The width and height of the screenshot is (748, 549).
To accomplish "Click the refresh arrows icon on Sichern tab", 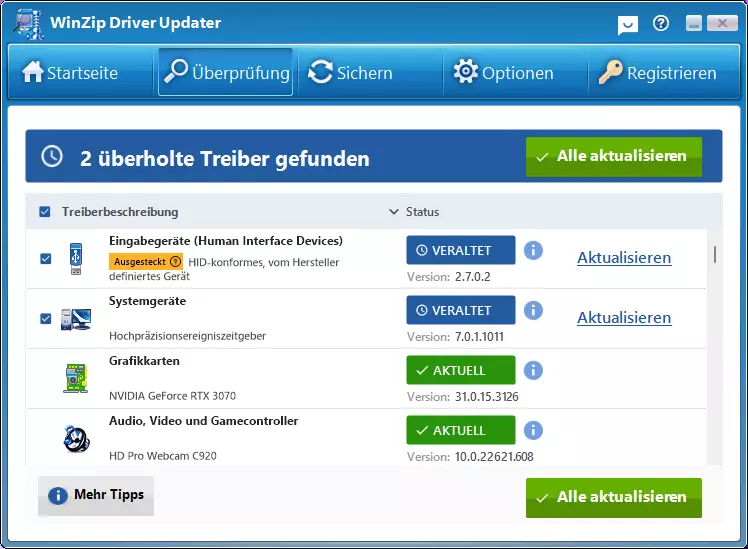I will (321, 72).
